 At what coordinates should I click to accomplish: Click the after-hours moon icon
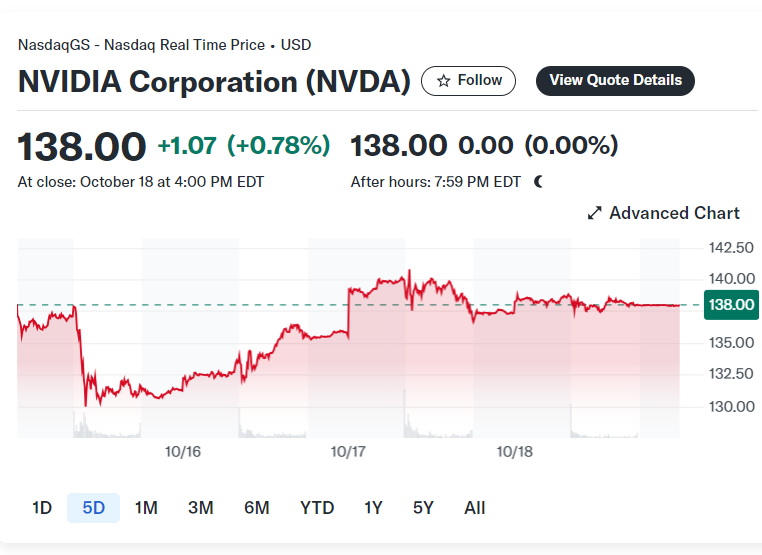pyautogui.click(x=538, y=181)
